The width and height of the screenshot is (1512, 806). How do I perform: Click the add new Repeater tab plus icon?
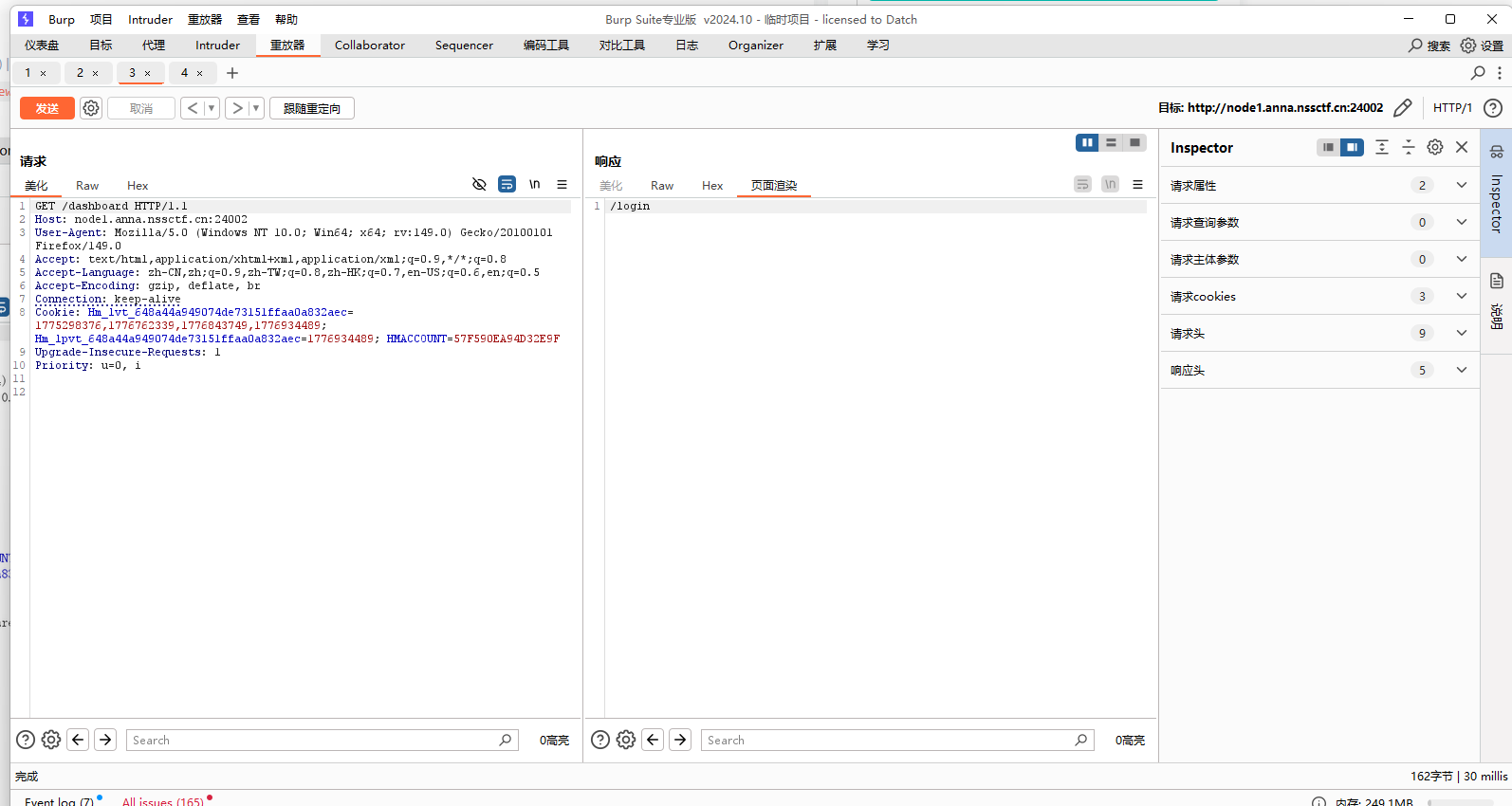coord(232,73)
